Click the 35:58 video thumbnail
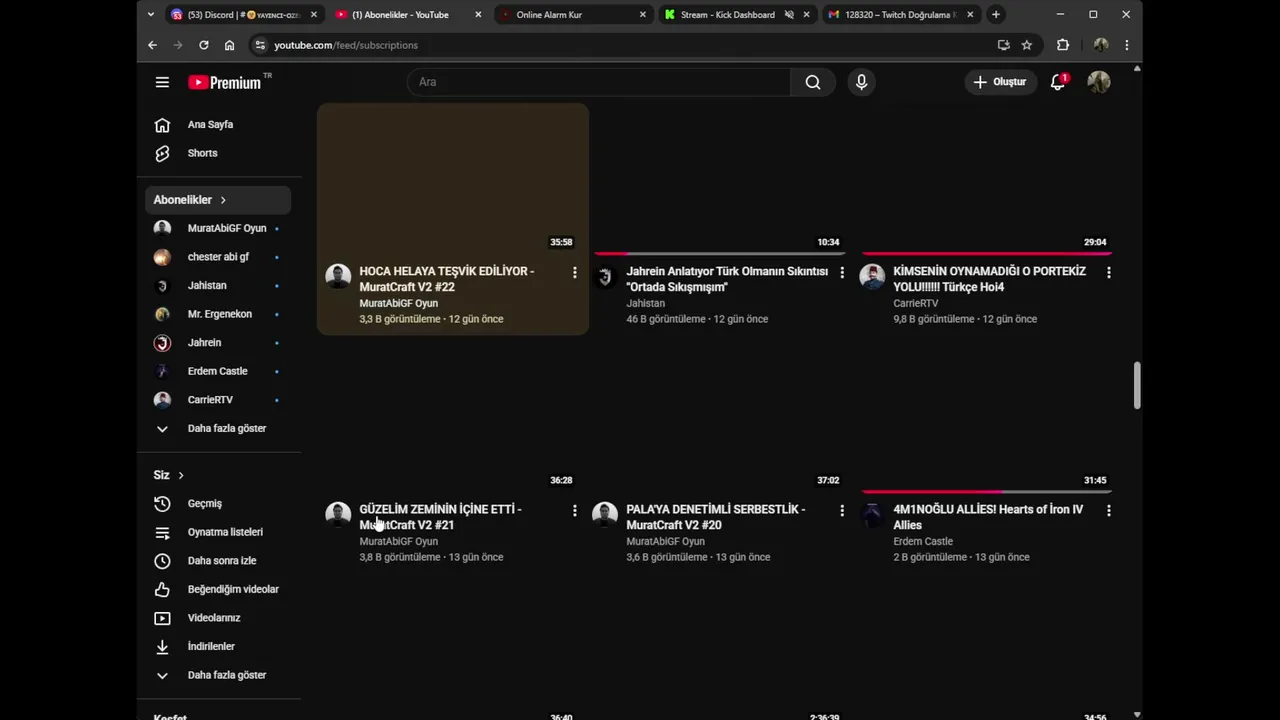 pos(453,178)
